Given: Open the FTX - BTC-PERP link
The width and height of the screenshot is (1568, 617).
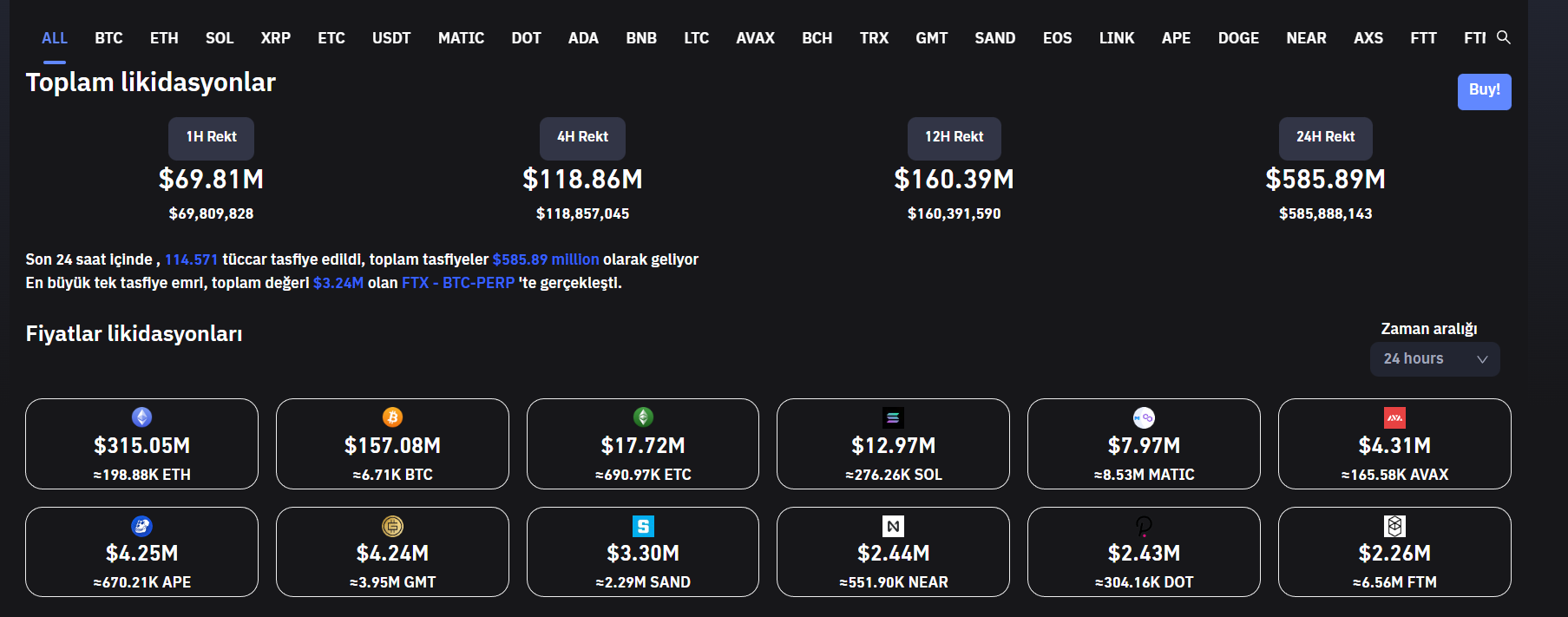Looking at the screenshot, I should point(458,283).
